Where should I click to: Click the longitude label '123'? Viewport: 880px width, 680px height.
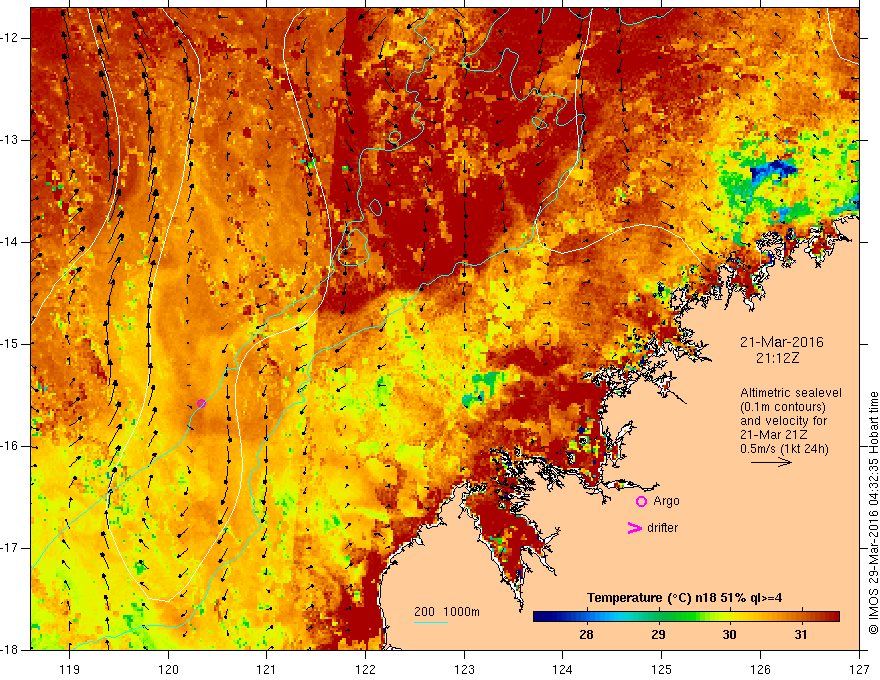tap(464, 669)
